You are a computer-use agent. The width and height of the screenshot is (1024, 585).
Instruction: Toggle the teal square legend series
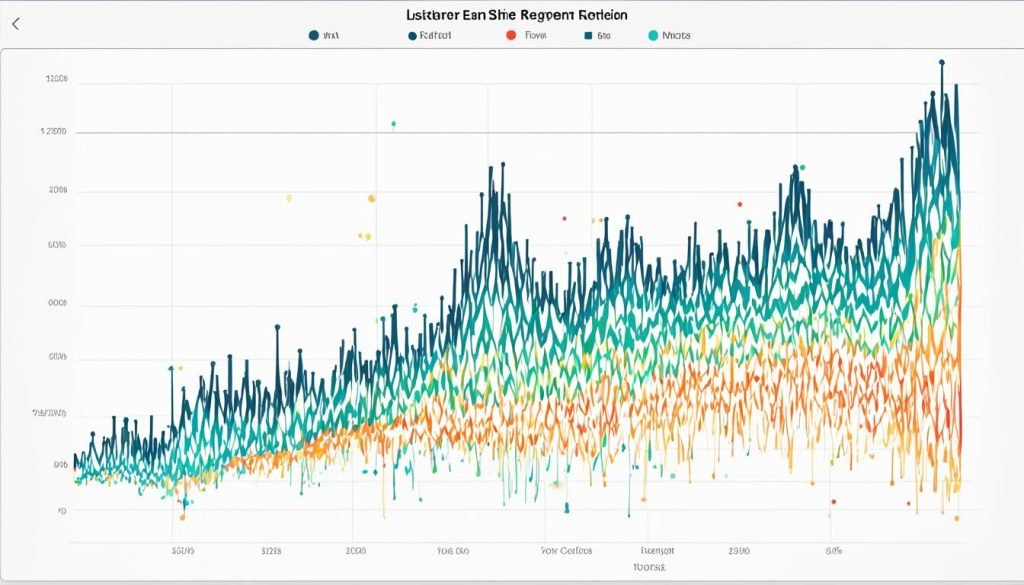588,36
